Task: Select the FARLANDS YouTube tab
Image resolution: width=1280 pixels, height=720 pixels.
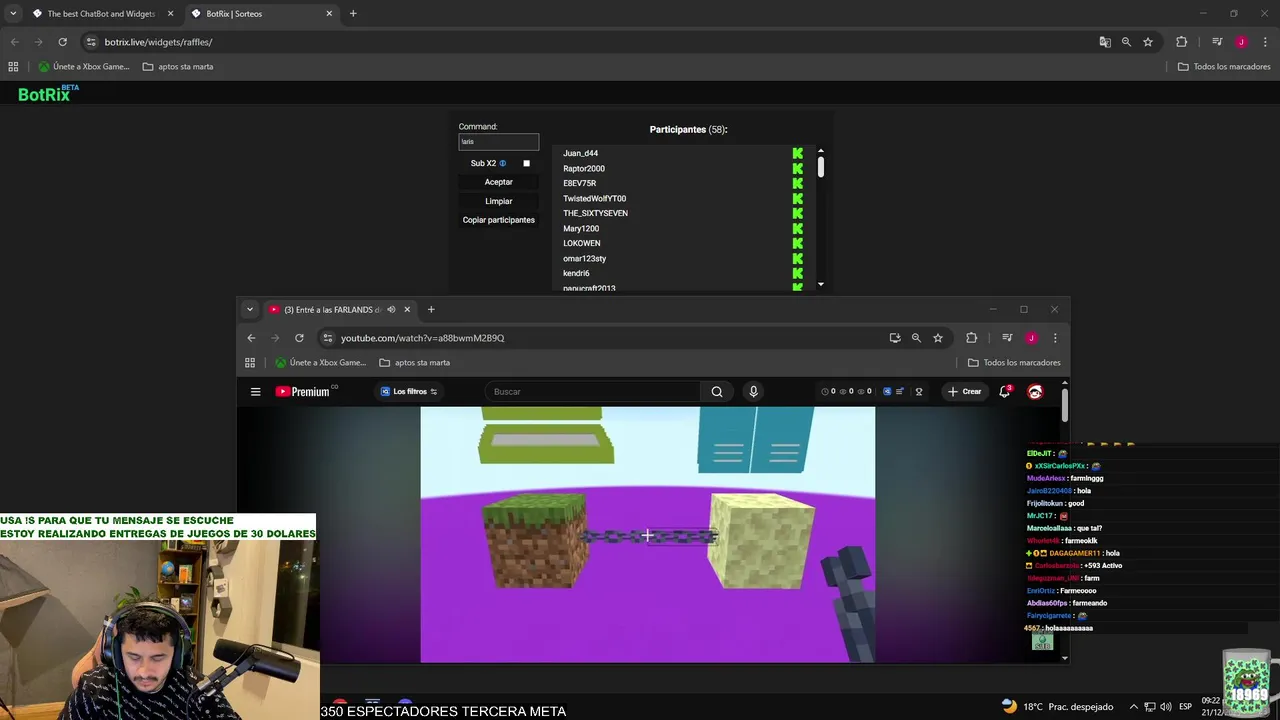Action: (340, 310)
